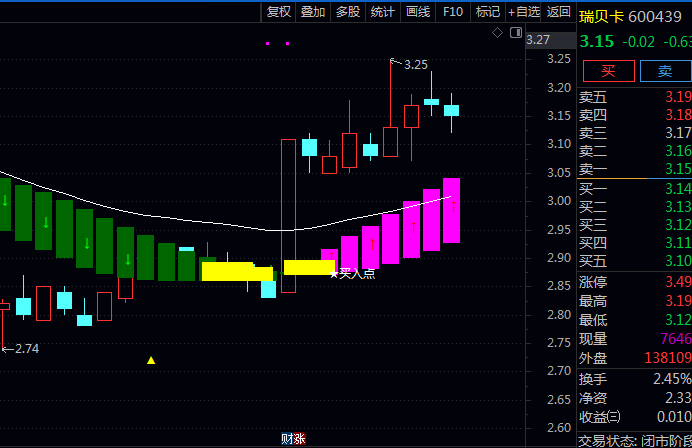Click the red 买 buy button

point(609,71)
